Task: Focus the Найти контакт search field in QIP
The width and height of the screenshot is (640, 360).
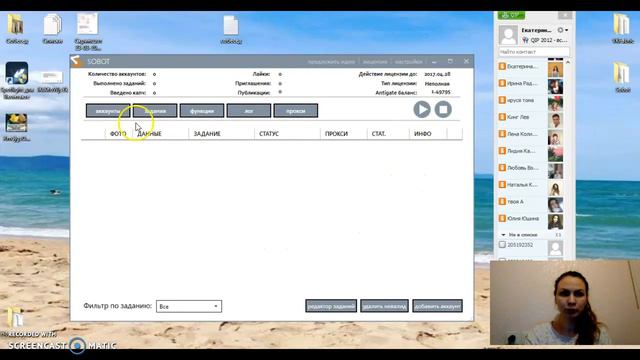Action: pyautogui.click(x=534, y=52)
